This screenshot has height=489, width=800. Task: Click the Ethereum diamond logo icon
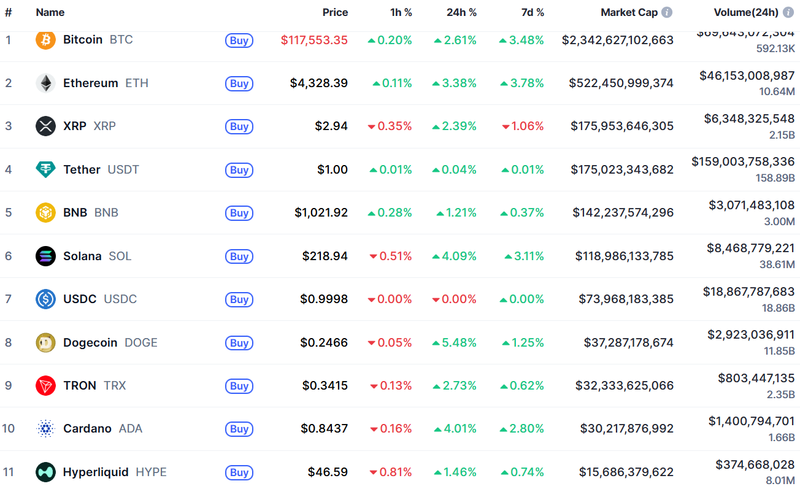[46, 83]
